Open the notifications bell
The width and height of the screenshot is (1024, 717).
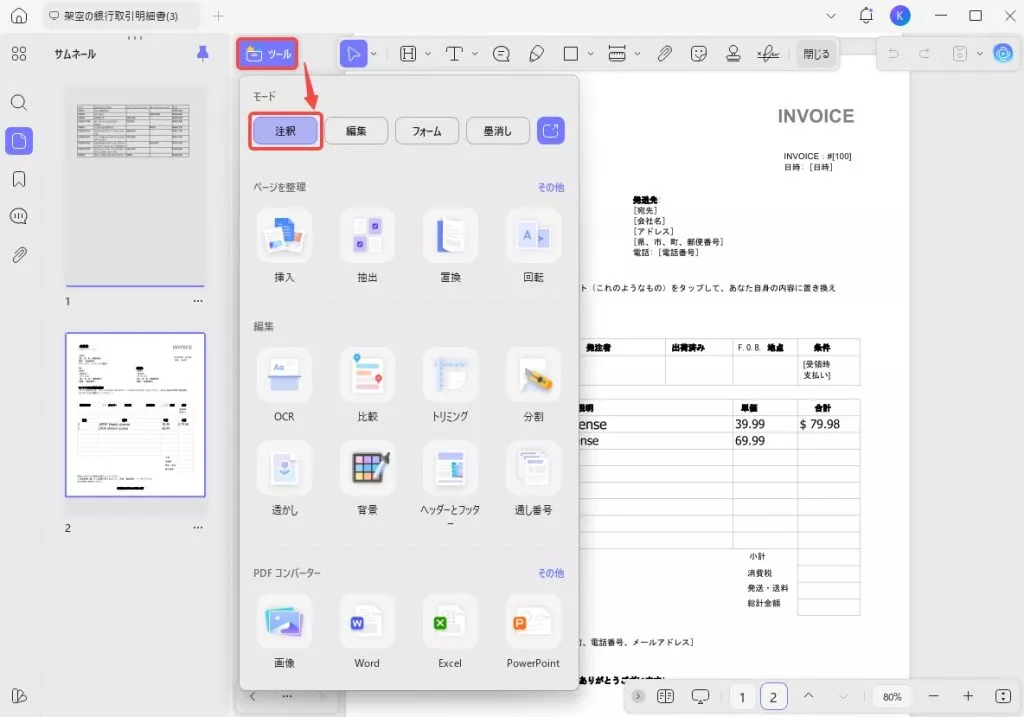(866, 16)
